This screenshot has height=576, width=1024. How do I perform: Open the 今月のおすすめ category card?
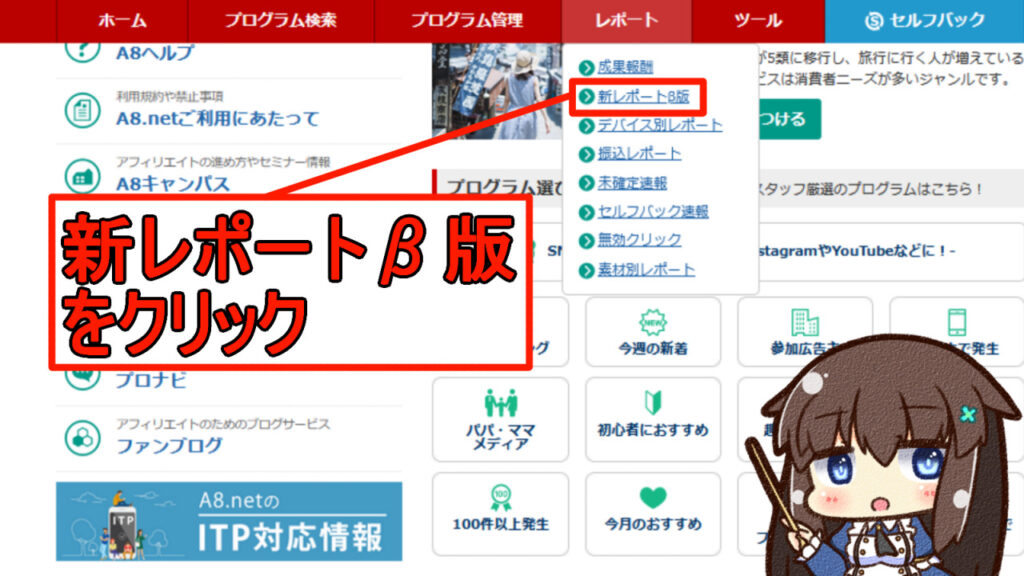coord(652,514)
